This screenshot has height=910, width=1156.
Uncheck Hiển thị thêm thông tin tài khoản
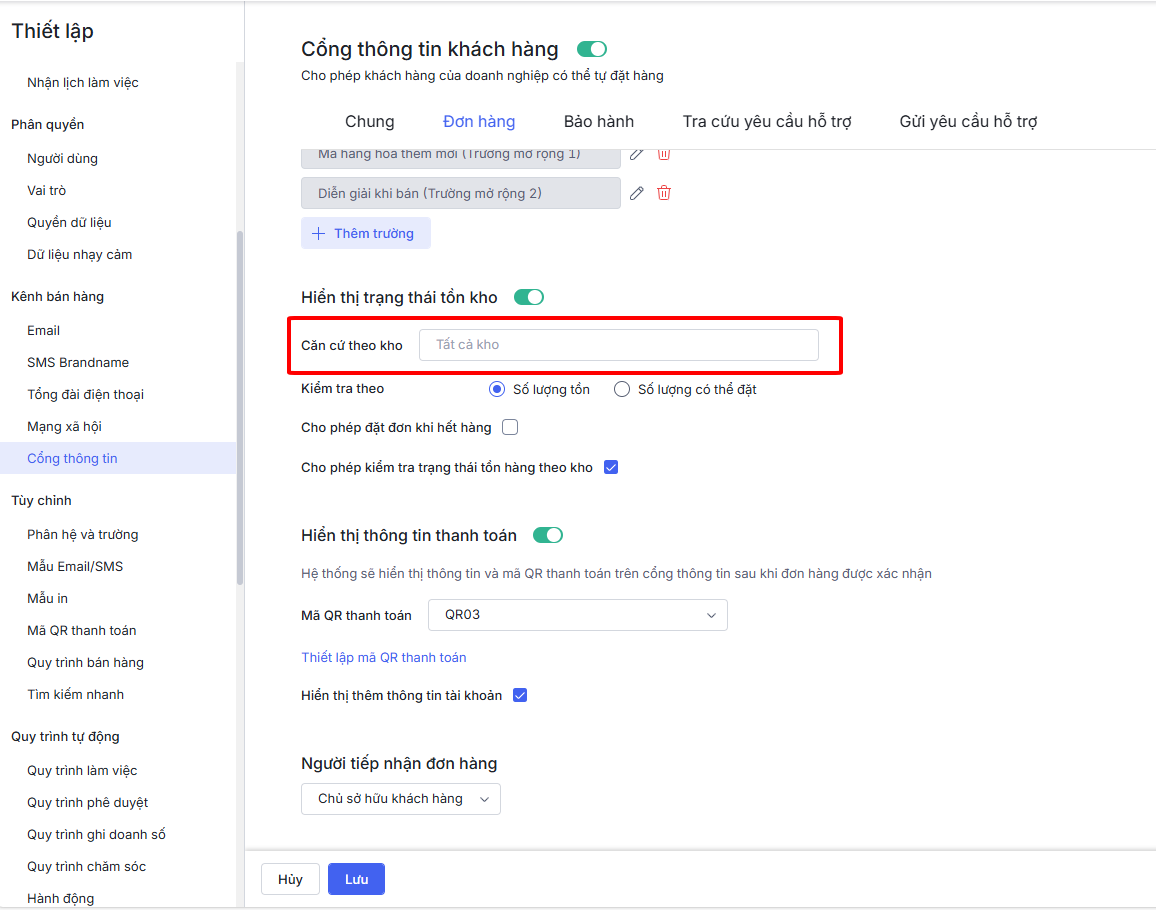coord(520,695)
